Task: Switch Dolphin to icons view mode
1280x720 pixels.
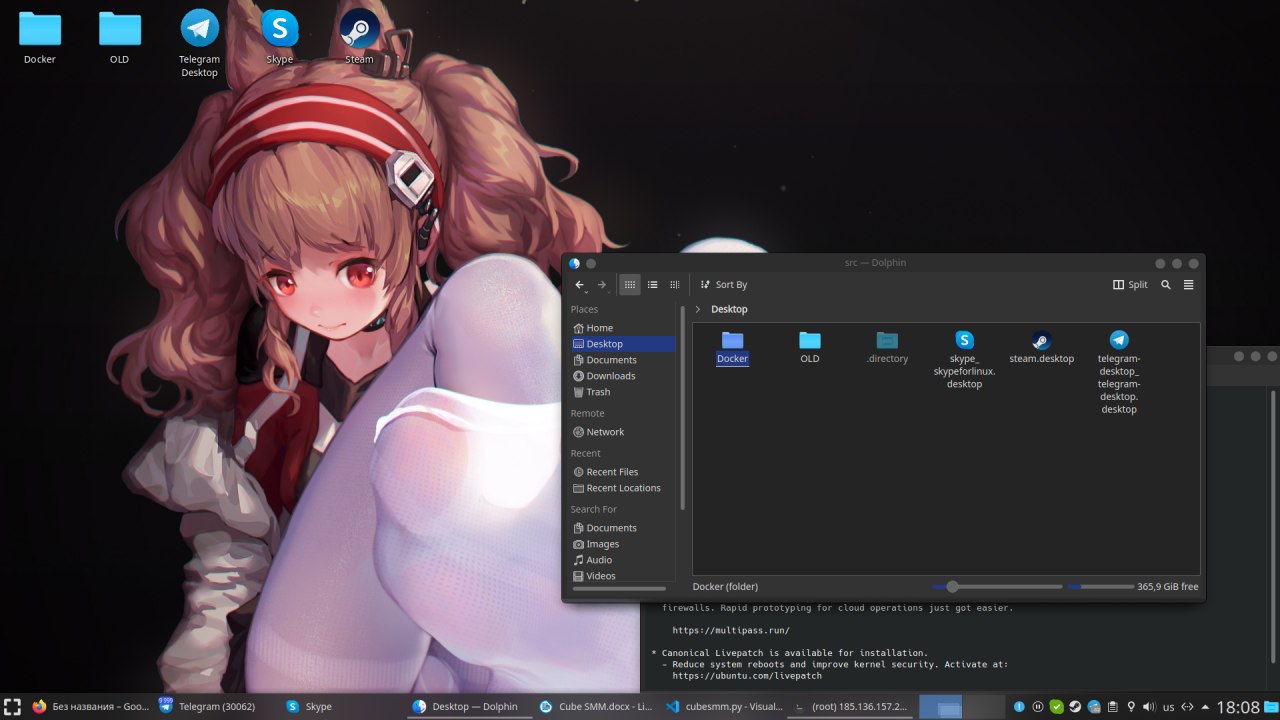Action: tap(630, 285)
